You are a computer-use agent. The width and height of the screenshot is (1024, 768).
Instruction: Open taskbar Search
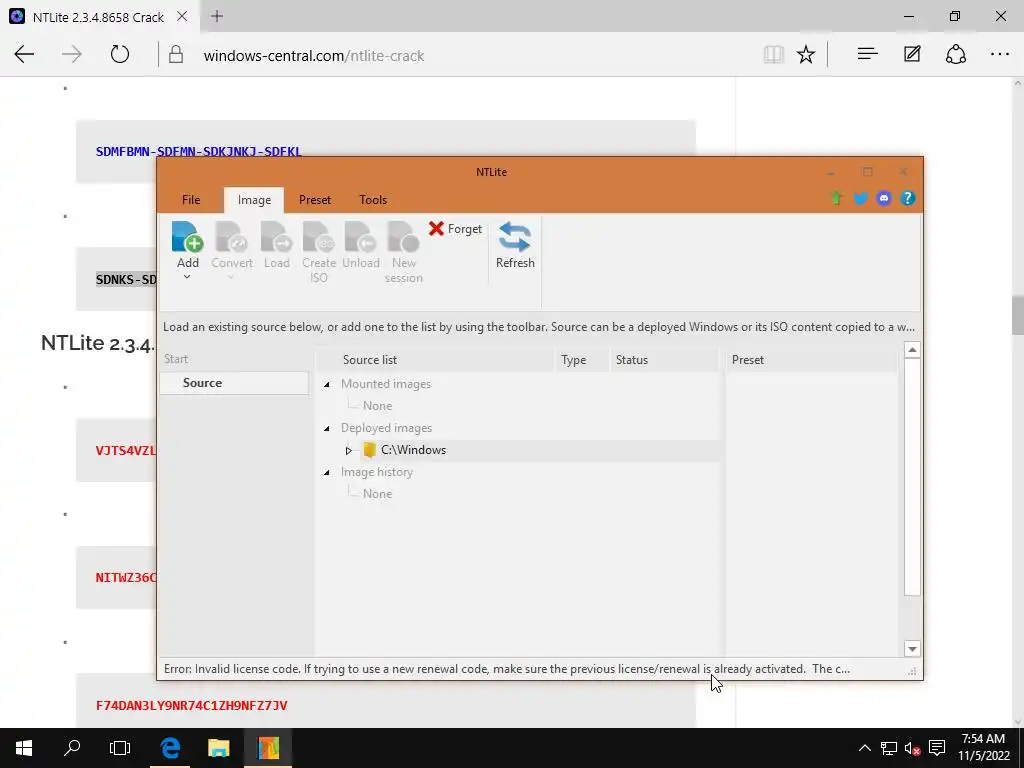point(72,748)
